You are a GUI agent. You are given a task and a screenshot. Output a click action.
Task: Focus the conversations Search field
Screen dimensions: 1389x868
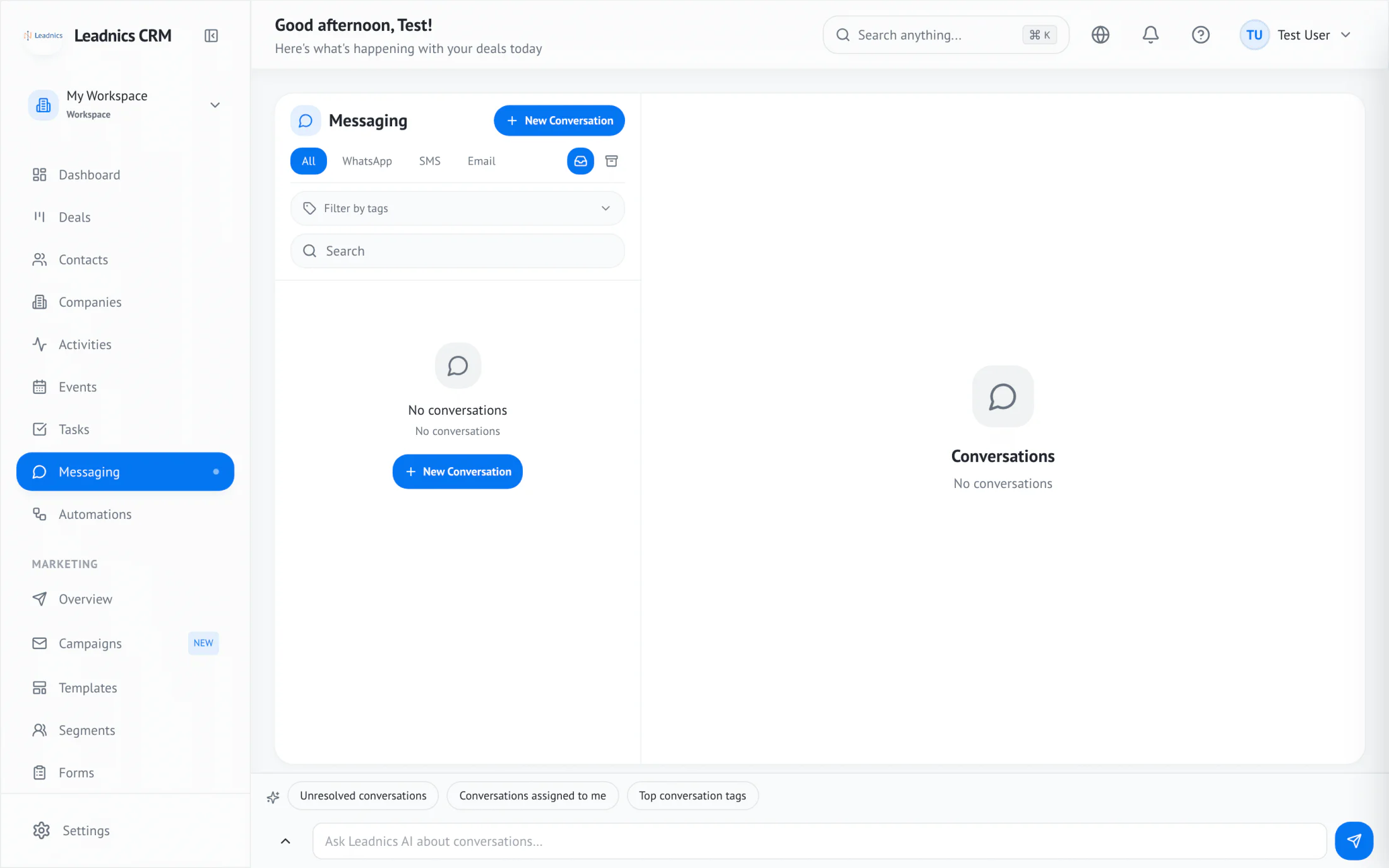(x=457, y=251)
